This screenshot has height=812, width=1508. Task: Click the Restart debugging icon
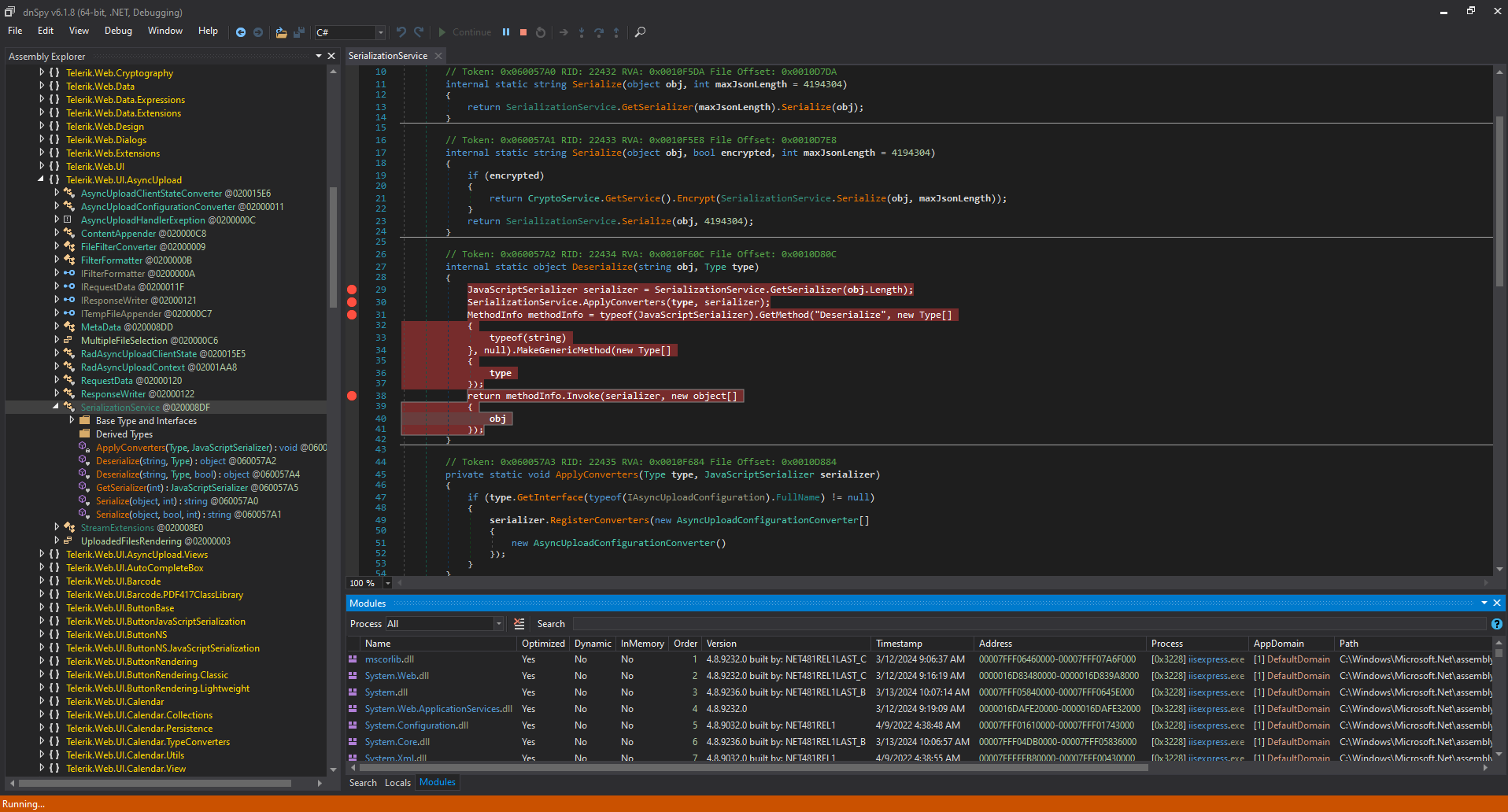pos(541,32)
